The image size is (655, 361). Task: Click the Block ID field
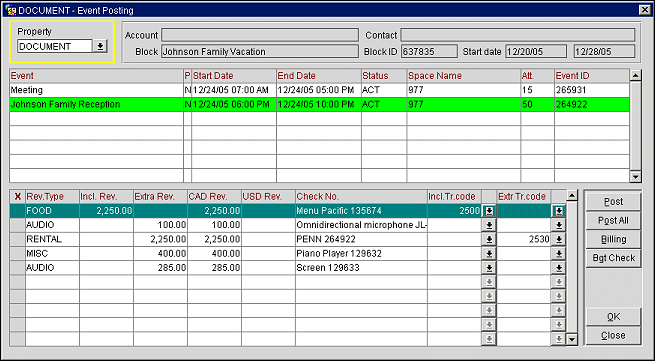click(429, 52)
